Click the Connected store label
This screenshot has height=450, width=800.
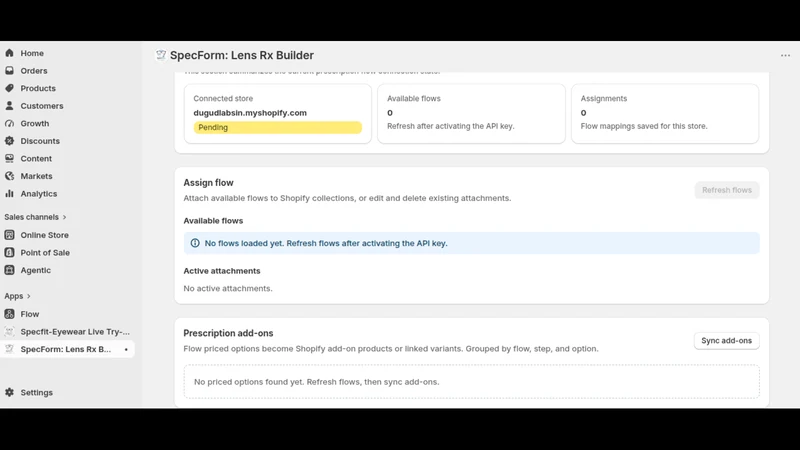[x=223, y=98]
